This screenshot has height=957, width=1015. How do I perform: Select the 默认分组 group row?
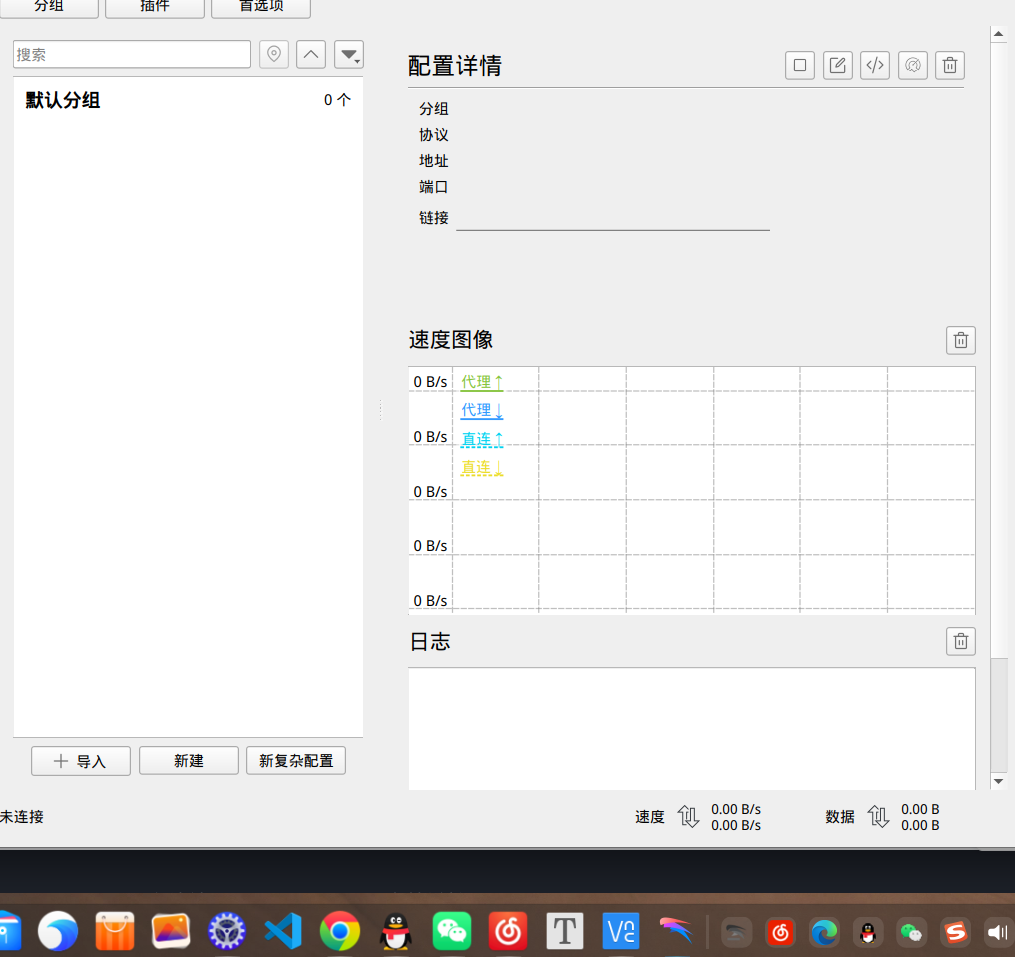(x=188, y=100)
